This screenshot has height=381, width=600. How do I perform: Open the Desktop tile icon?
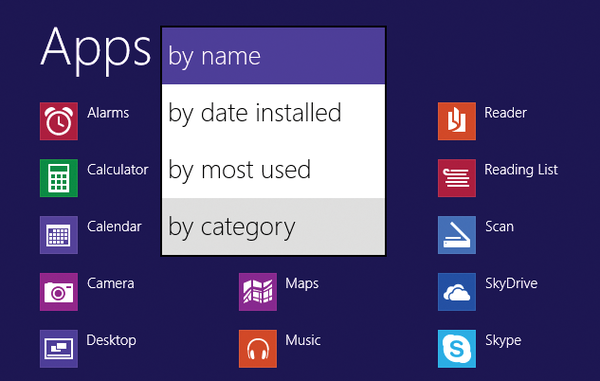pyautogui.click(x=59, y=349)
